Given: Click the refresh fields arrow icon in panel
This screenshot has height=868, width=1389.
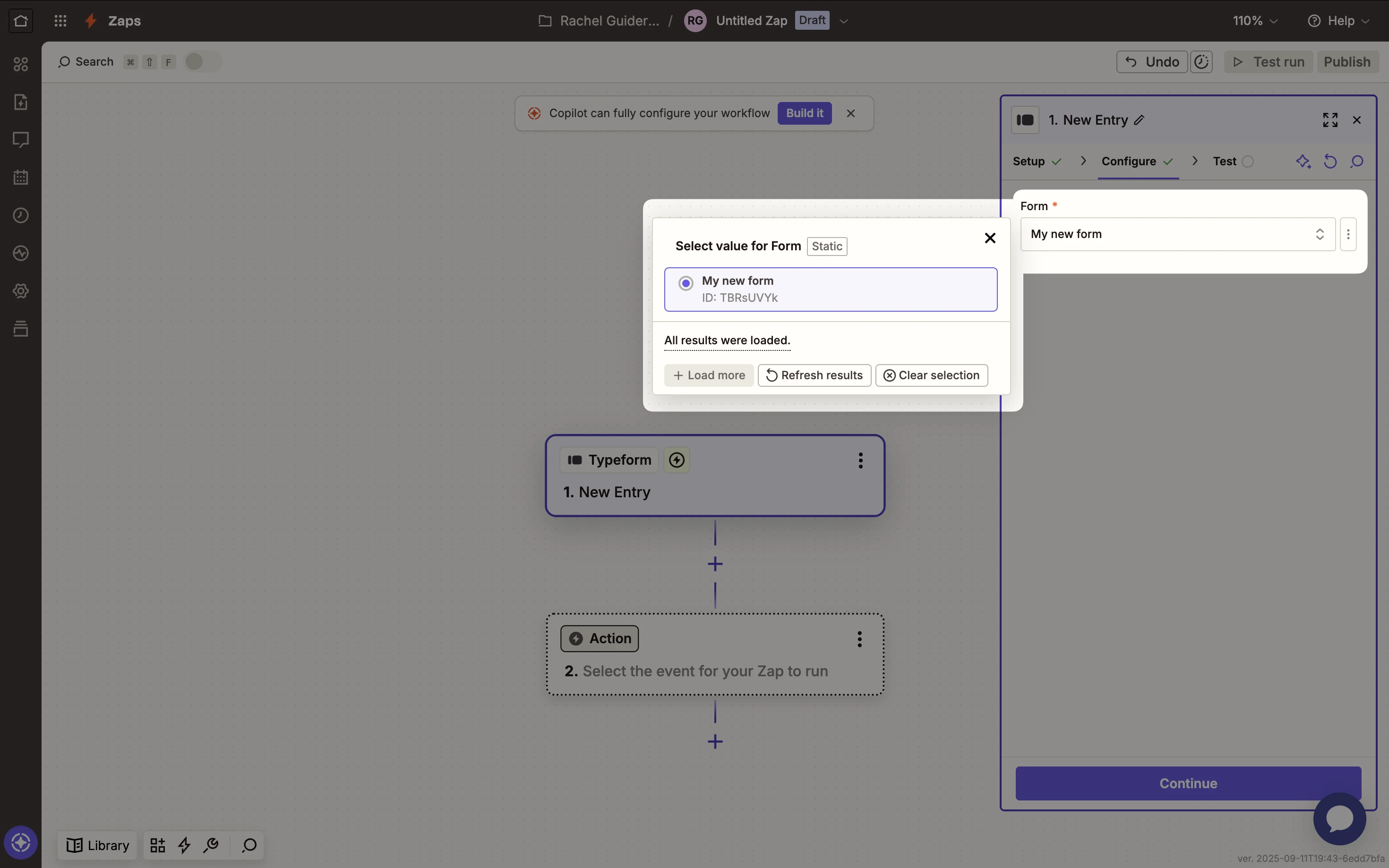Looking at the screenshot, I should [1330, 162].
